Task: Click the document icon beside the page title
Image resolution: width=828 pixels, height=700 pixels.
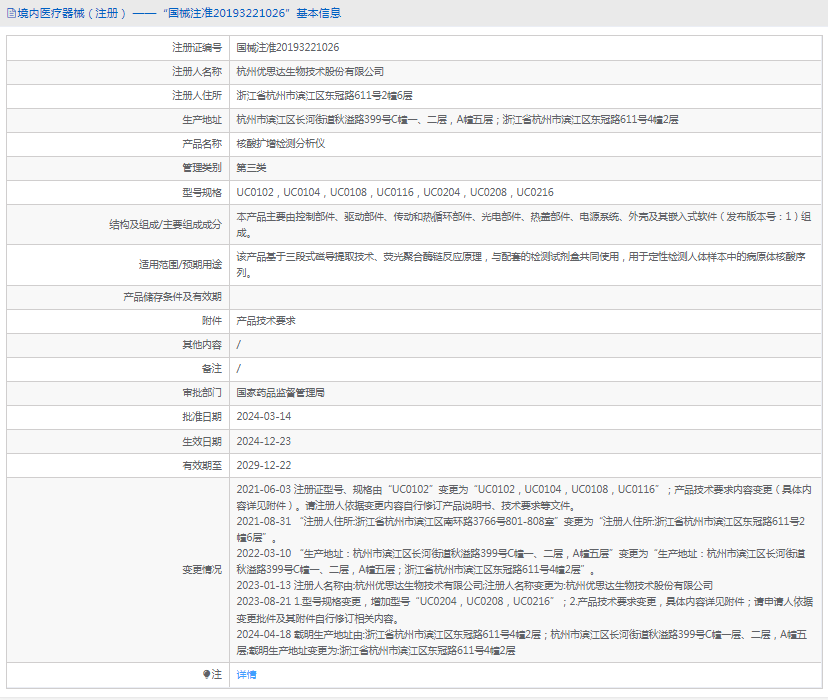Action: tap(11, 14)
